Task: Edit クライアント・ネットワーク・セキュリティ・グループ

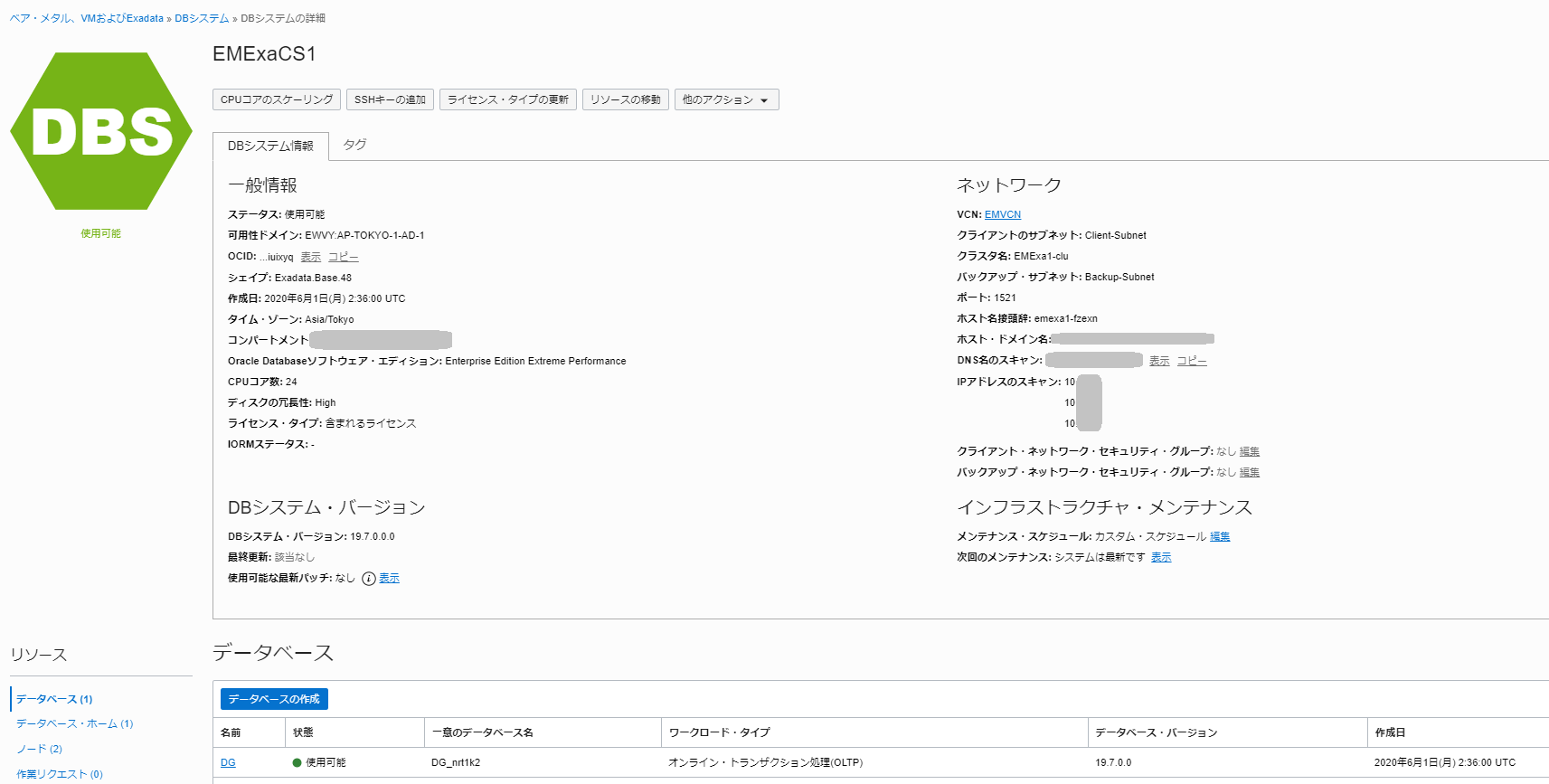Action: coord(1250,451)
